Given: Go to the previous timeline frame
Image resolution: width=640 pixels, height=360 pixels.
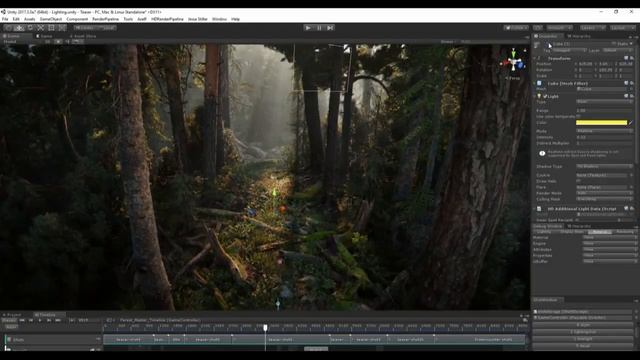Looking at the screenshot, I should tap(31, 320).
